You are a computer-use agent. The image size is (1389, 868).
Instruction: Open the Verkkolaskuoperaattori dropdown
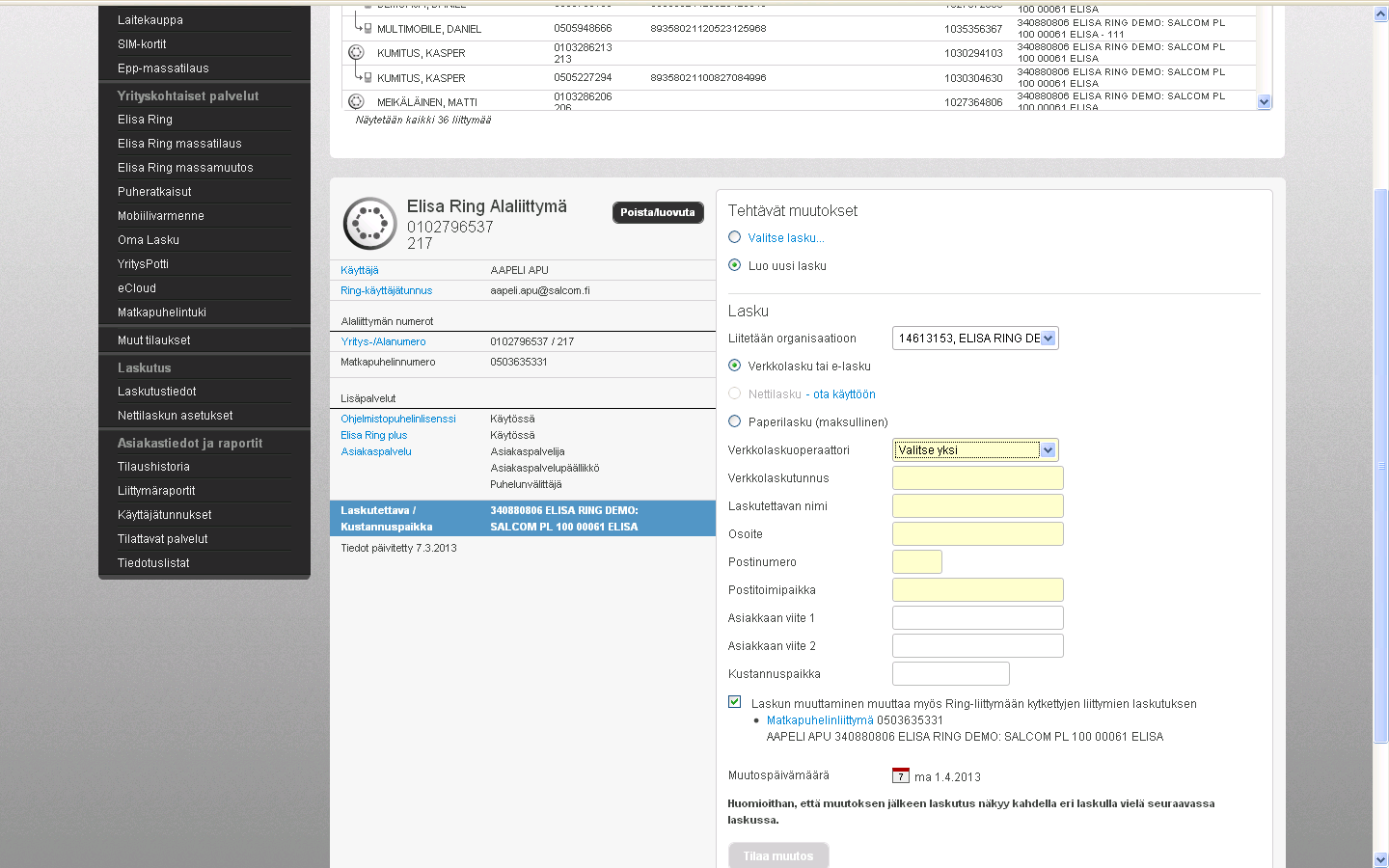[975, 449]
